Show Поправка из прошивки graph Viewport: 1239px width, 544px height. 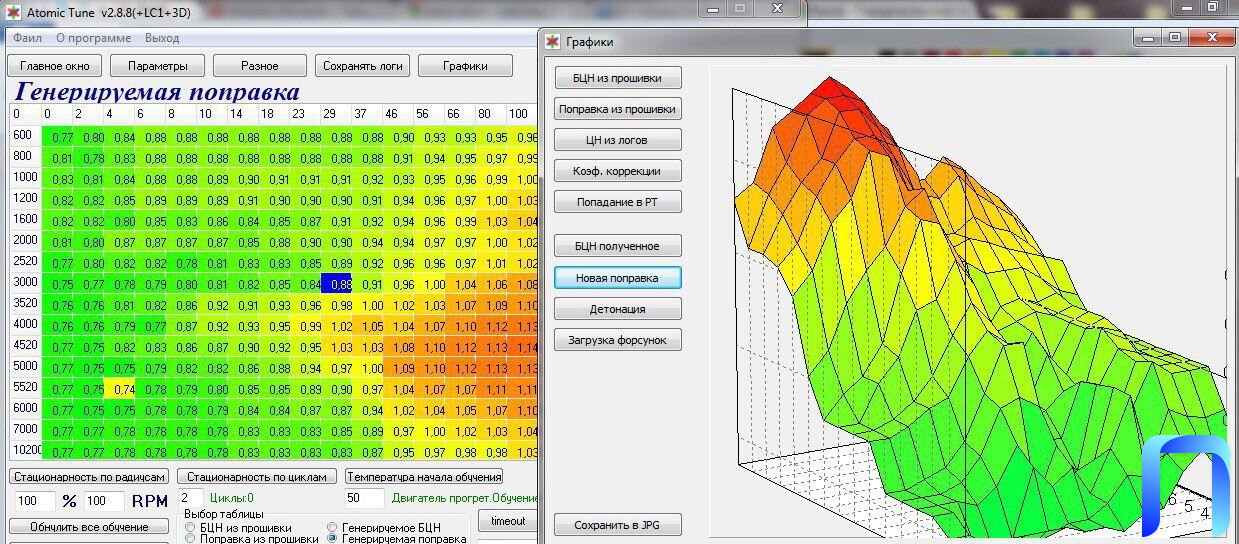click(x=618, y=108)
